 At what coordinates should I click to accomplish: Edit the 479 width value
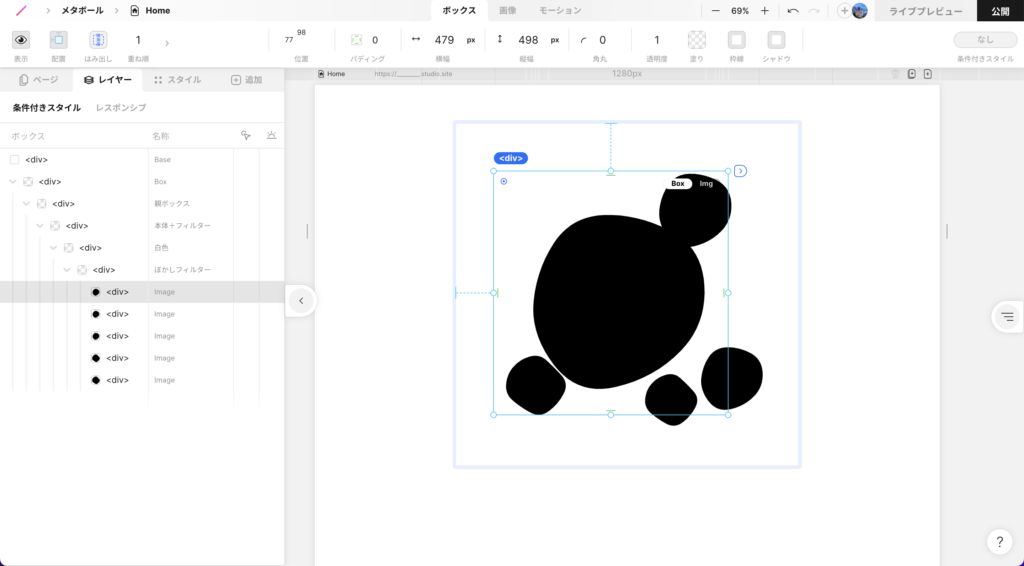click(x=444, y=40)
